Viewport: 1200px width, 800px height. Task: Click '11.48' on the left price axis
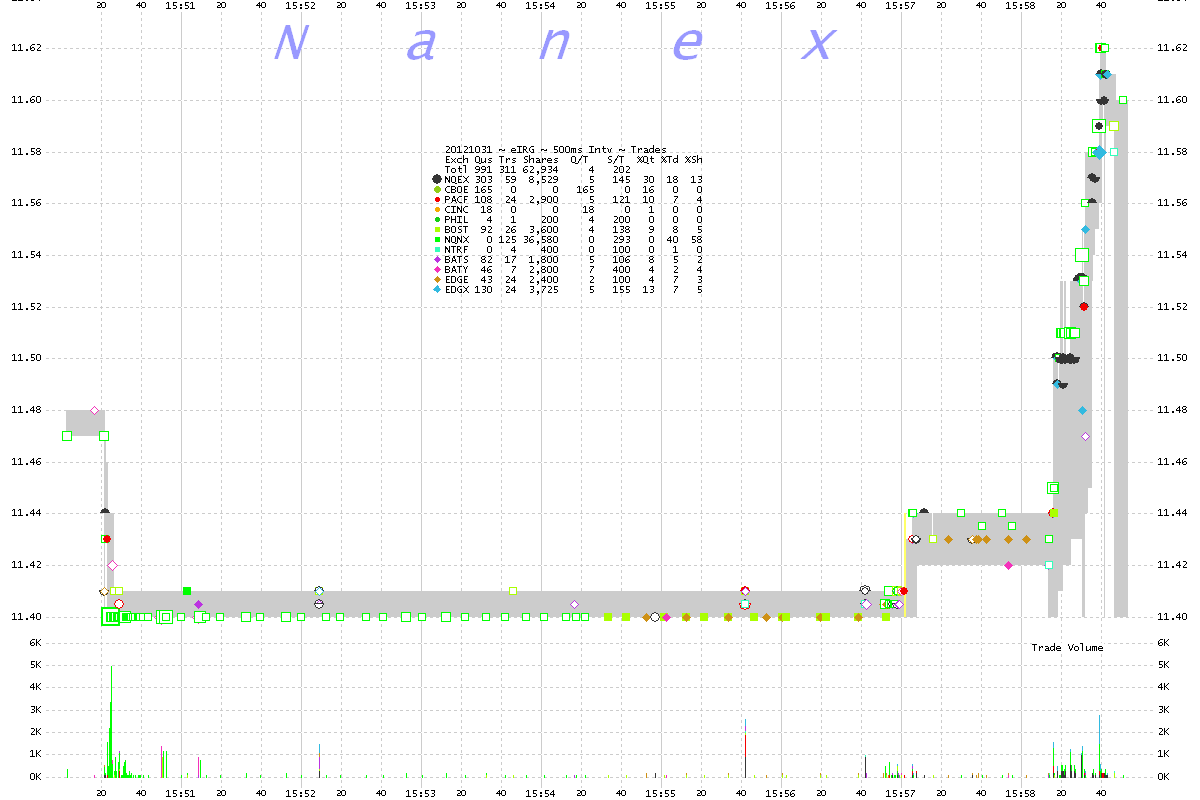tap(25, 410)
